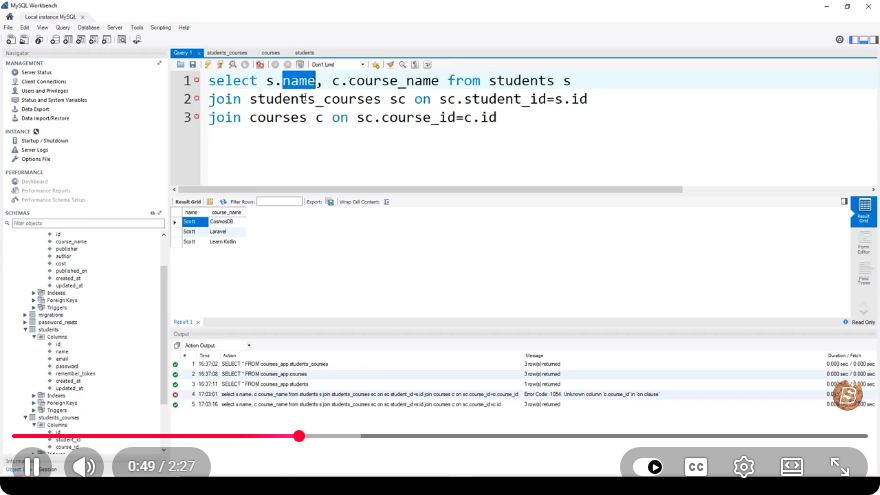Toggle word wrap icon in editor toolbar

click(x=427, y=65)
